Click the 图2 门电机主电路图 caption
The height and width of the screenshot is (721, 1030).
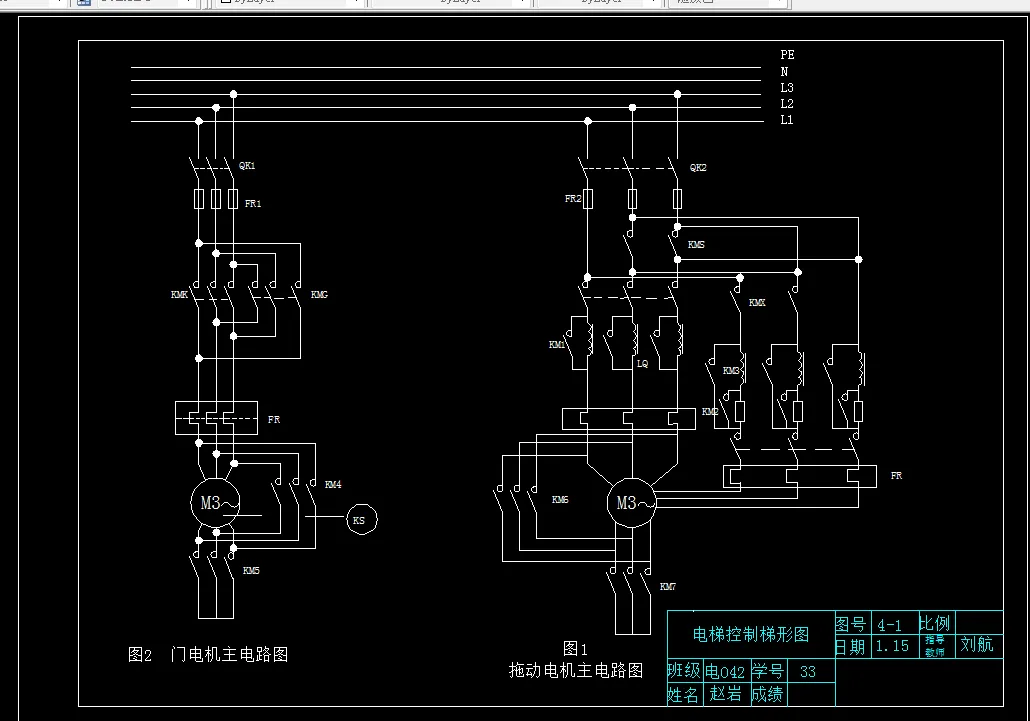(x=207, y=653)
